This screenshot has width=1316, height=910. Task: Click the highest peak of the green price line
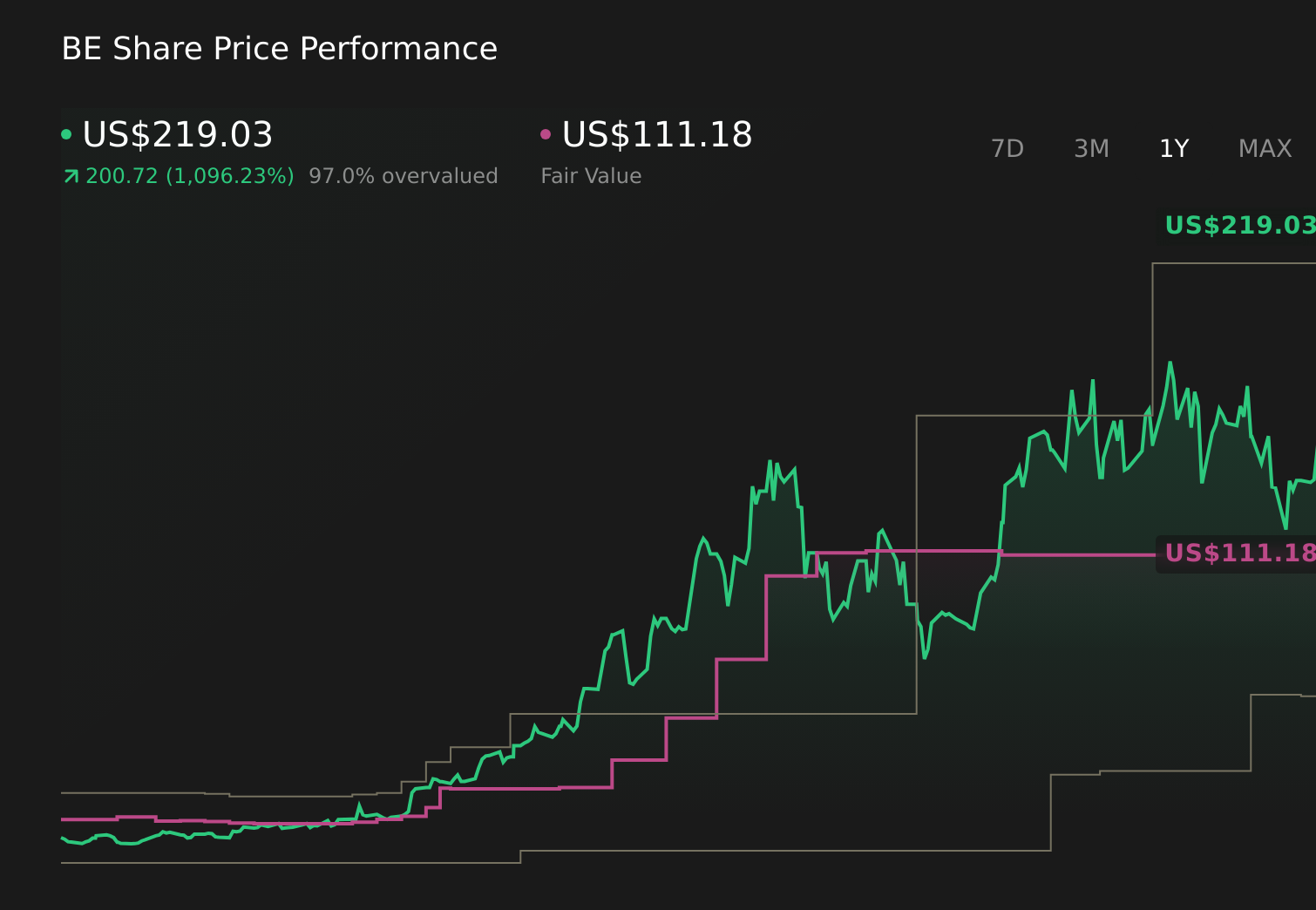coord(1170,363)
